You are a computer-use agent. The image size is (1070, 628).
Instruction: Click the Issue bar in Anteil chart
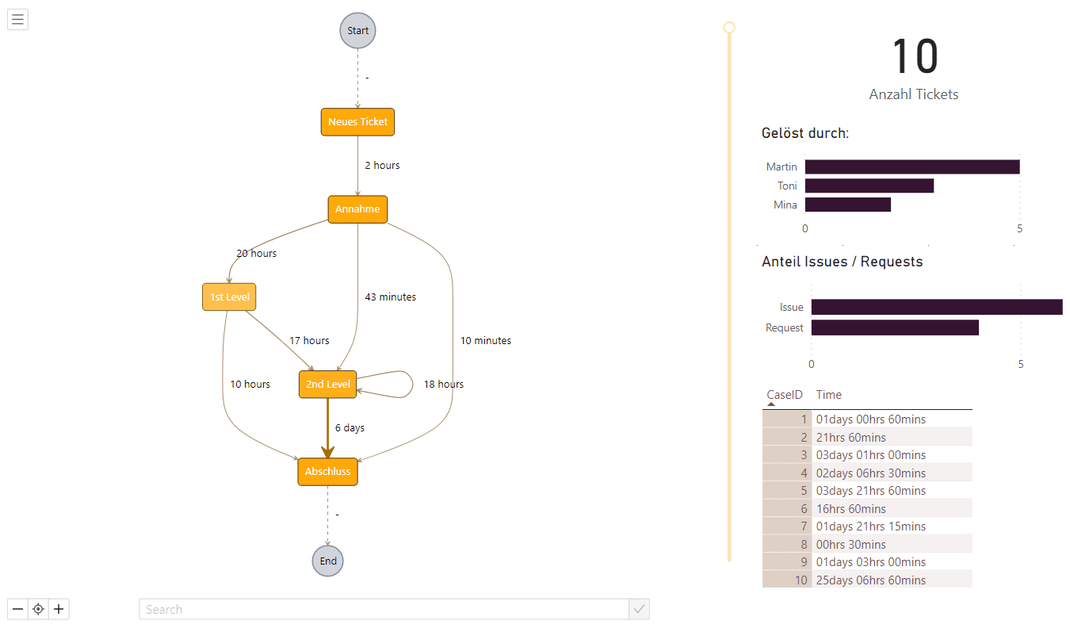tap(935, 307)
